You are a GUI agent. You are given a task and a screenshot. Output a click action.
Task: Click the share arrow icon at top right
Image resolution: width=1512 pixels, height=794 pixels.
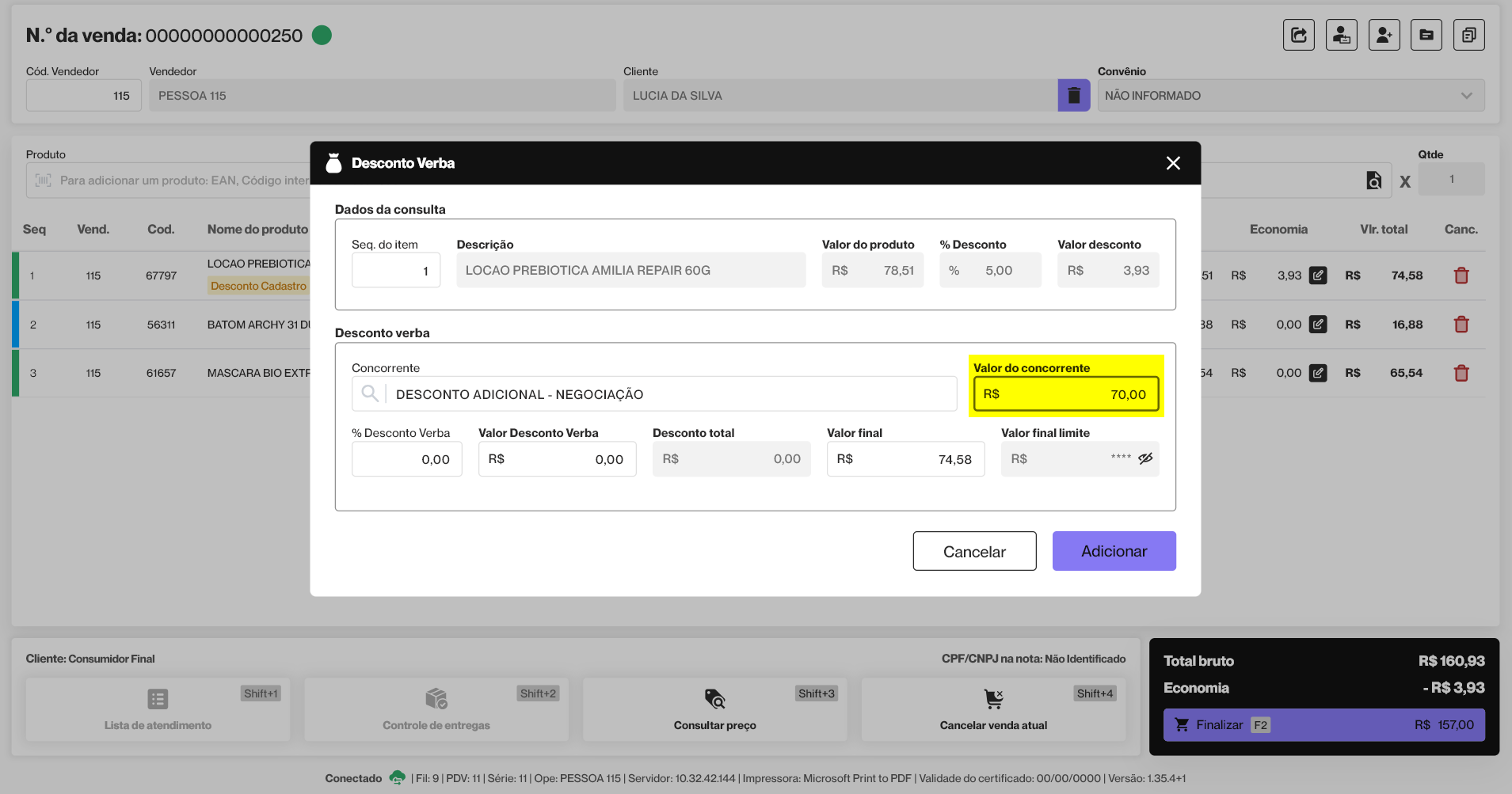[x=1298, y=35]
